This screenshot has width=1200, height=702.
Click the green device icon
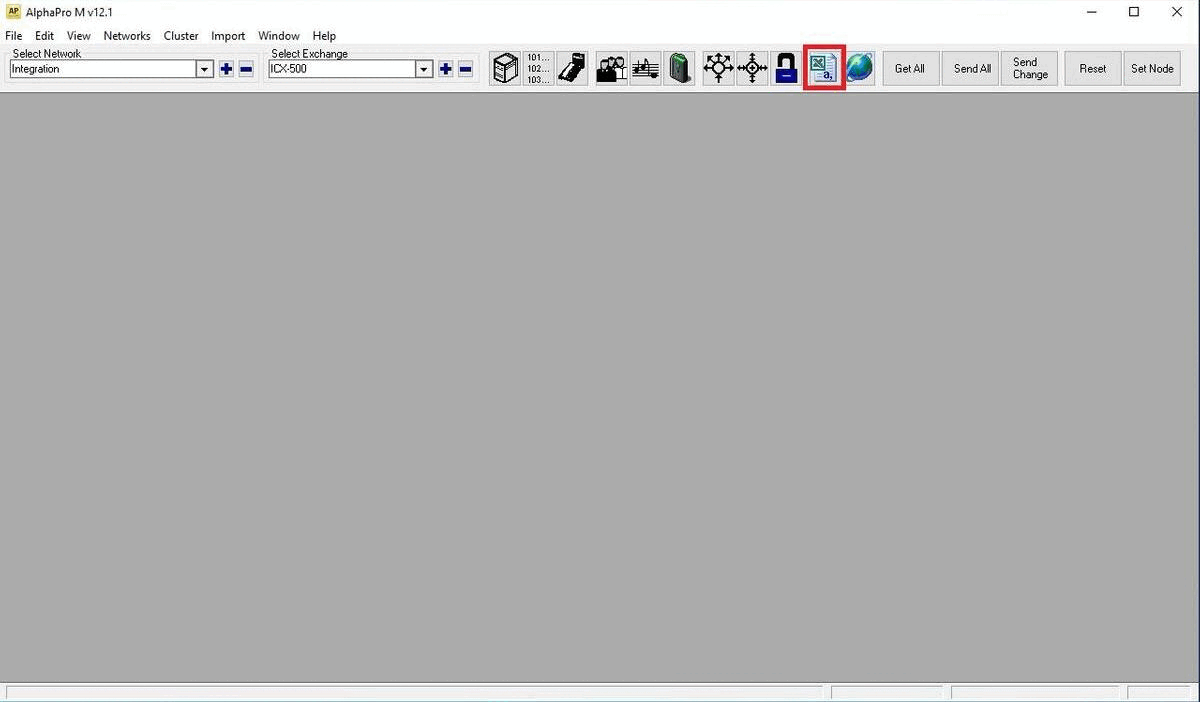coord(680,68)
